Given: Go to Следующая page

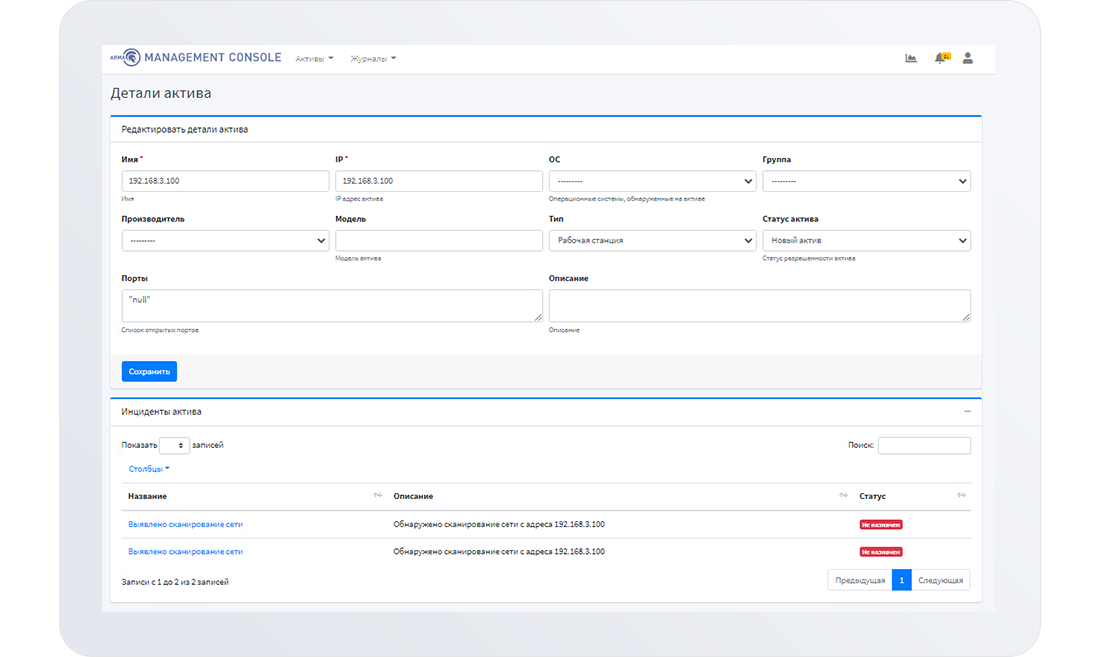Looking at the screenshot, I should (941, 580).
